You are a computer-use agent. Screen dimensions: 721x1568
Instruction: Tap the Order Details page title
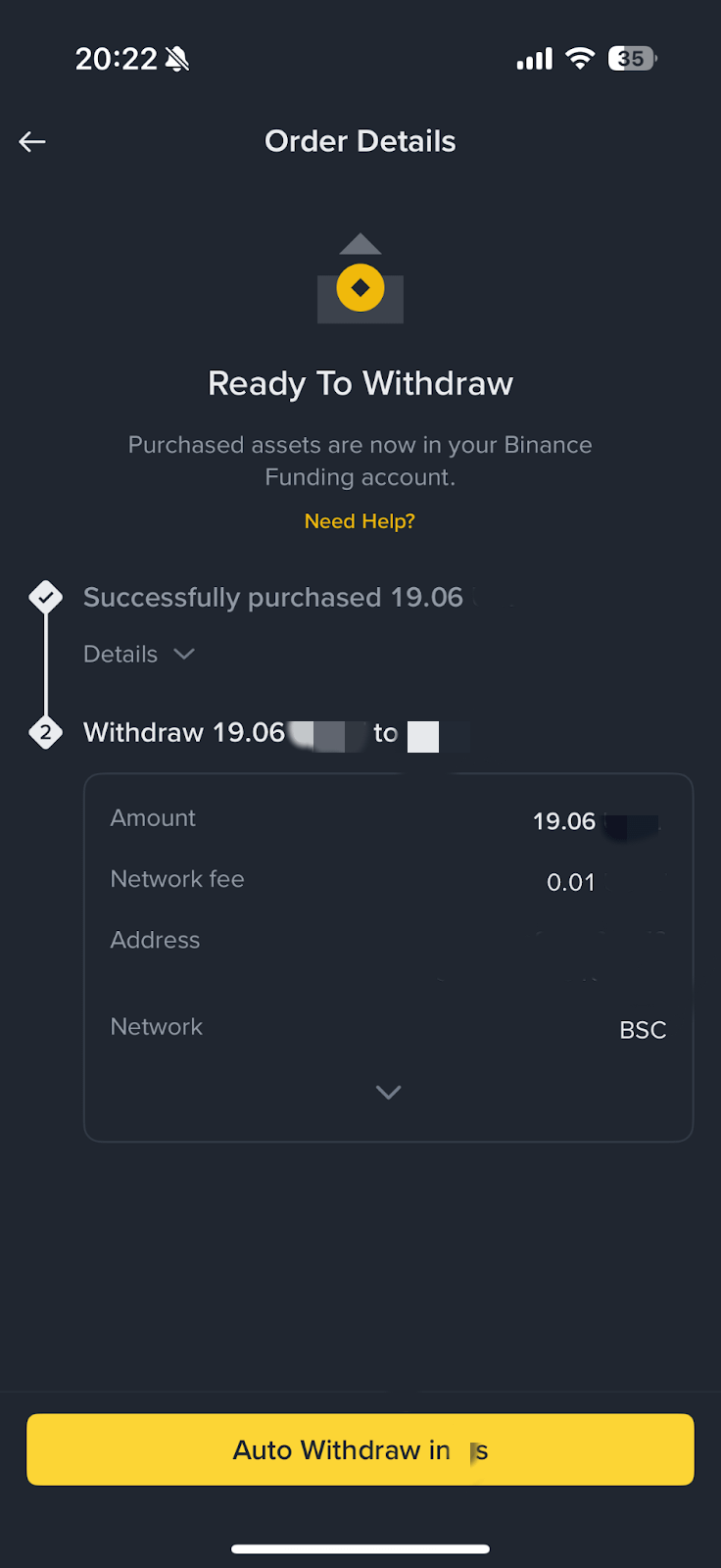360,141
